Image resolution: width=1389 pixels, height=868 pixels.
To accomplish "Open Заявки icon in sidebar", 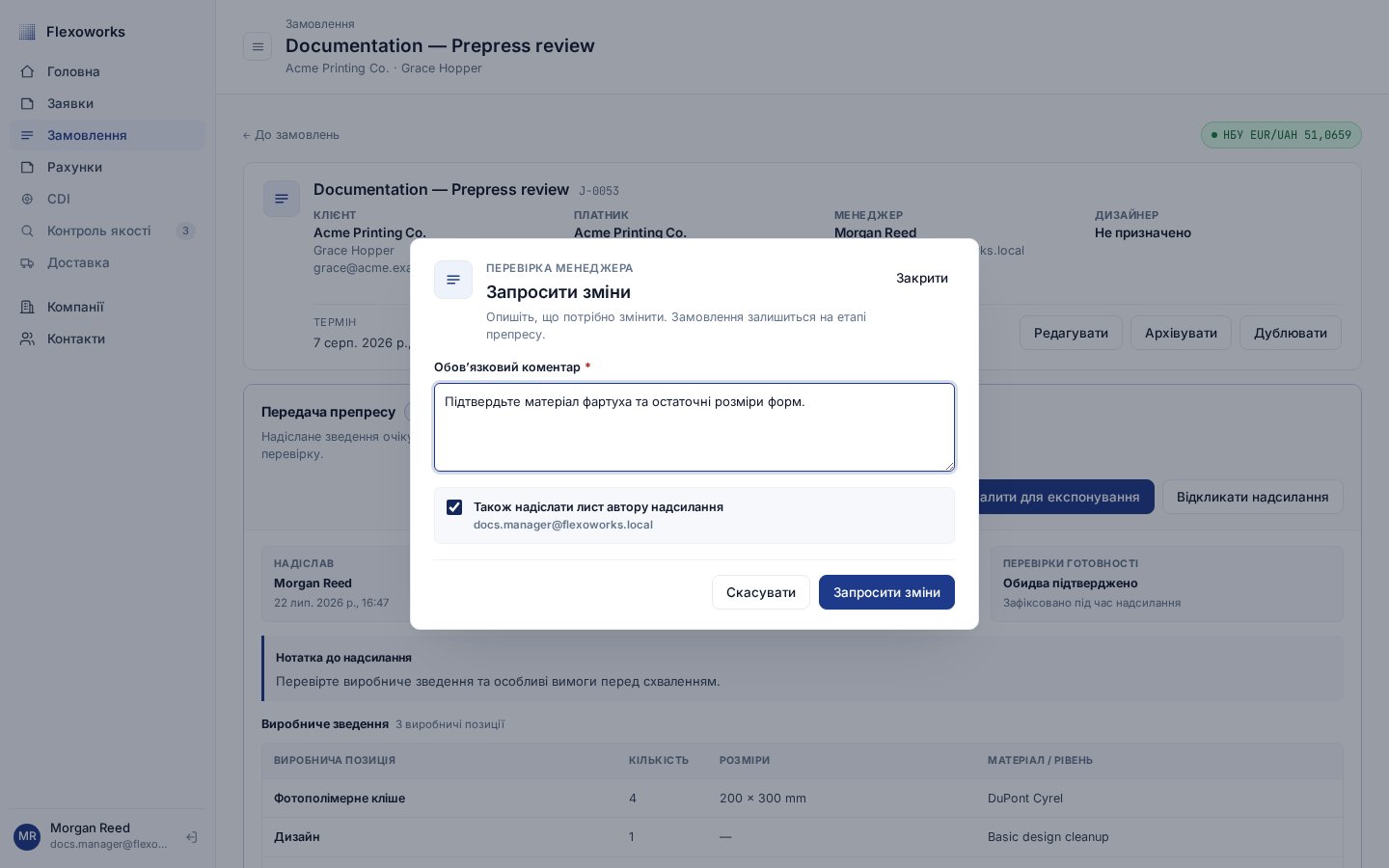I will pos(28,103).
